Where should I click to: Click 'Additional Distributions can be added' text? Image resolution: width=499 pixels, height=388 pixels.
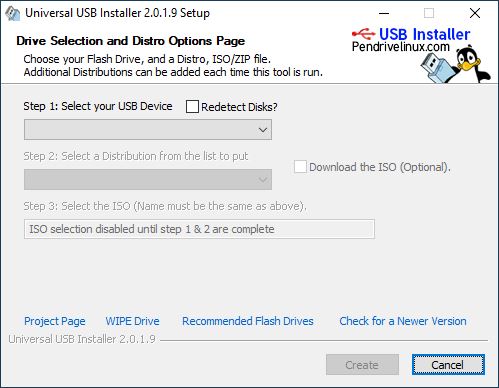pyautogui.click(x=173, y=72)
